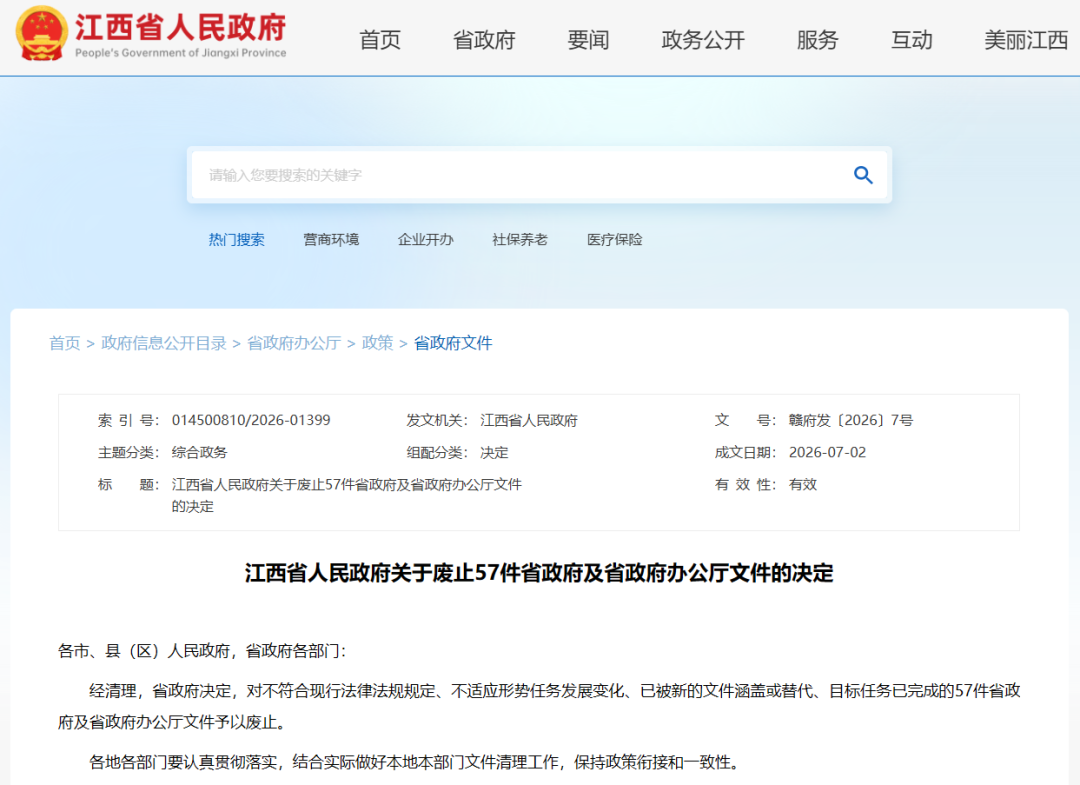Click the paragraph beginning 各地各部门要认真贯彻落实
1080x785 pixels.
coord(417,762)
